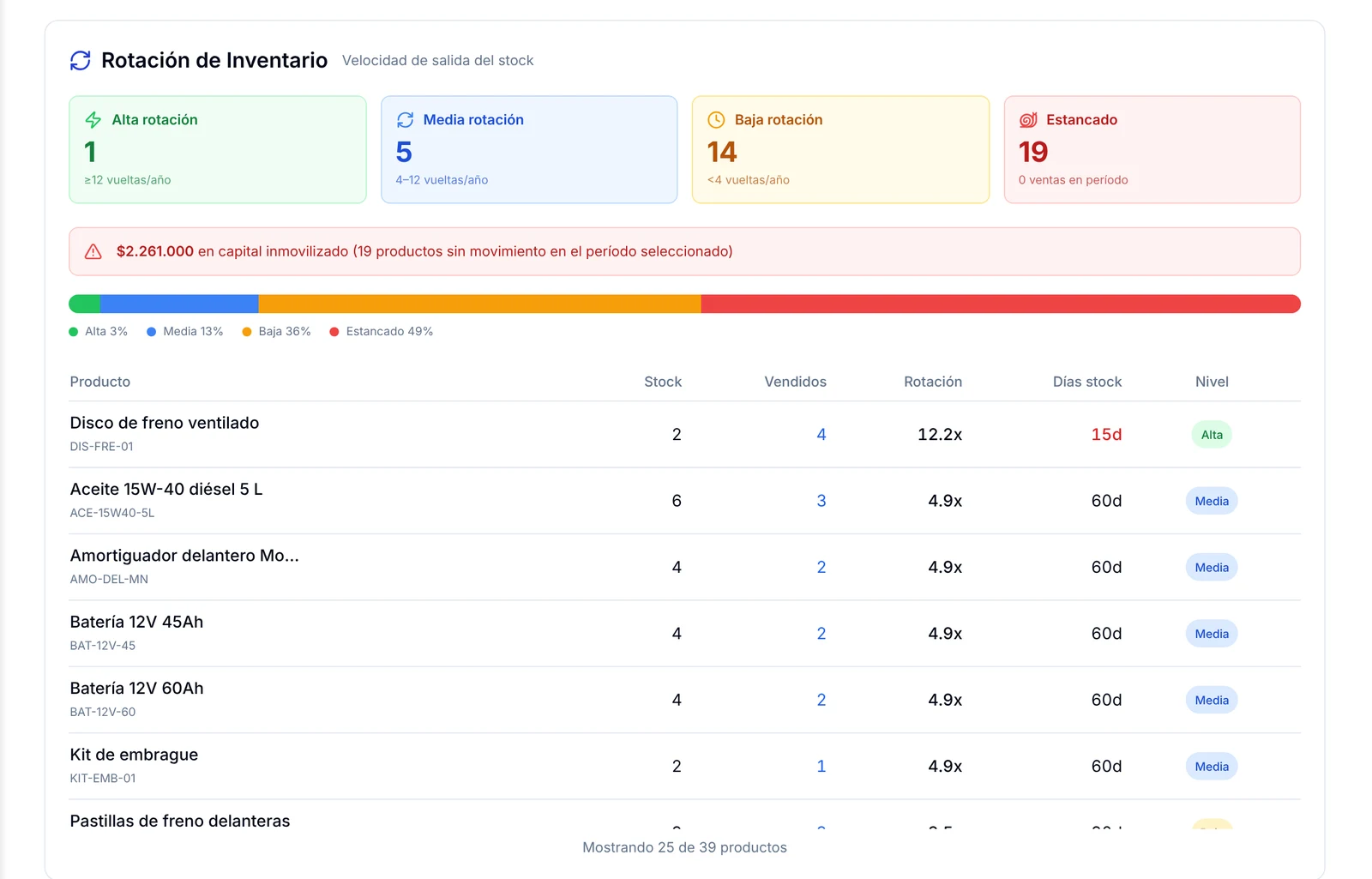Image resolution: width=1372 pixels, height=879 pixels.
Task: Click the Velocidad de salida del stock subtitle
Action: pos(437,61)
